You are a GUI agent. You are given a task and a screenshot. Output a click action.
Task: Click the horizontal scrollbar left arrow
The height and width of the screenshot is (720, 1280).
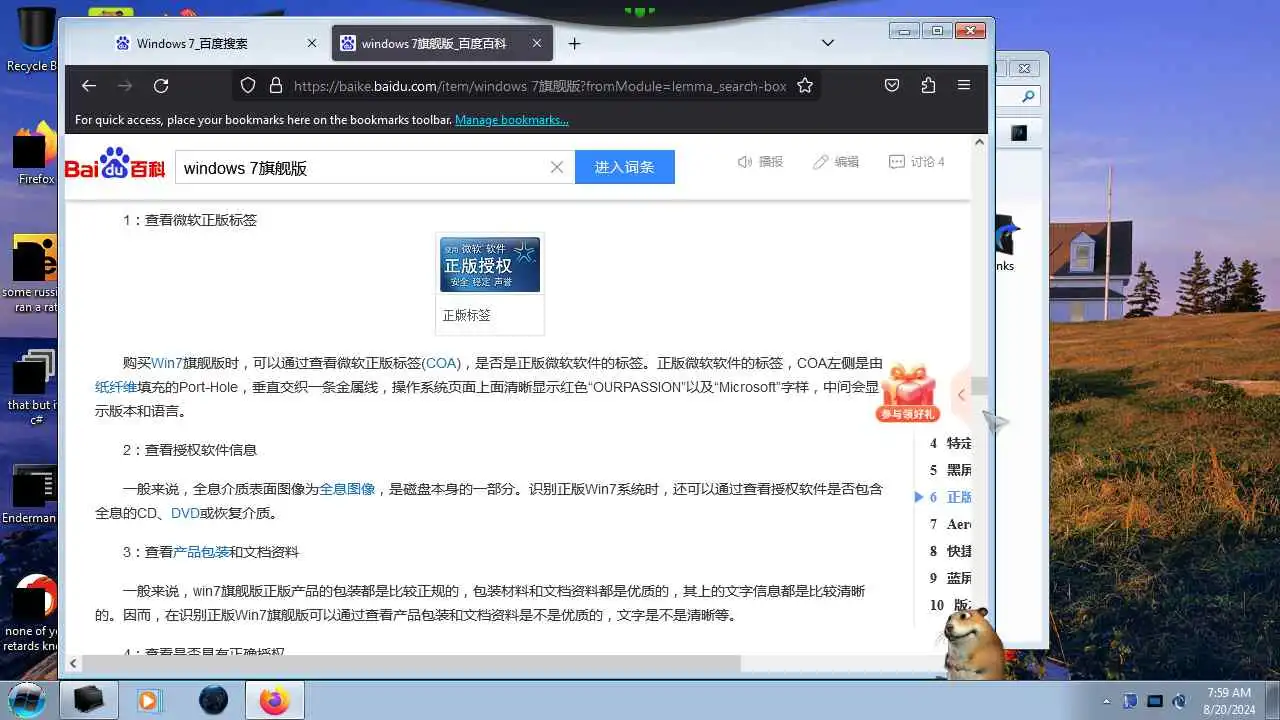click(x=73, y=664)
